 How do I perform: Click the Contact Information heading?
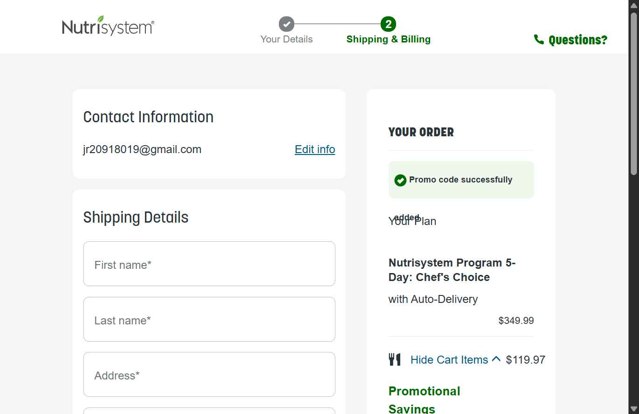tap(148, 117)
